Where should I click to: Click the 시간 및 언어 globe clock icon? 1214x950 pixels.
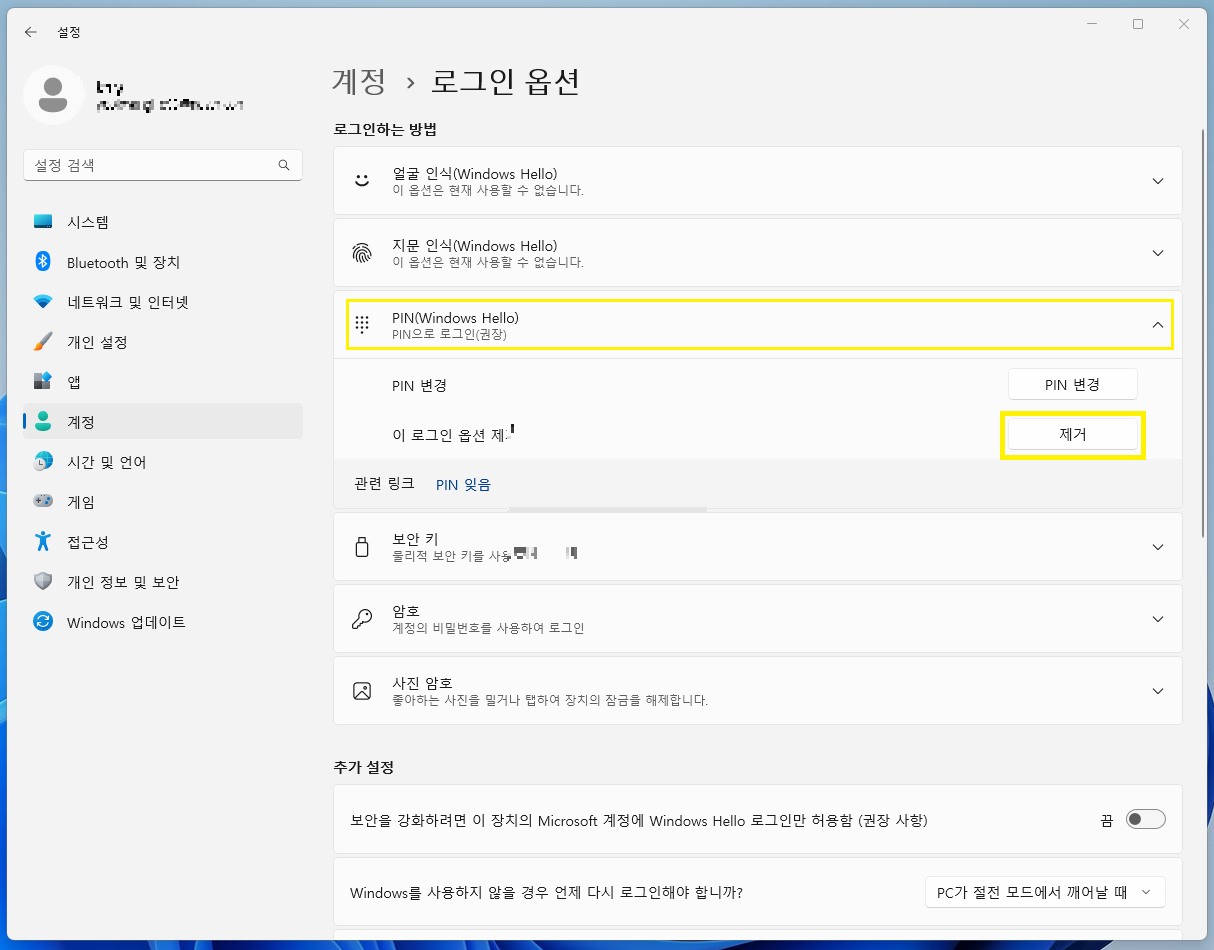42,462
